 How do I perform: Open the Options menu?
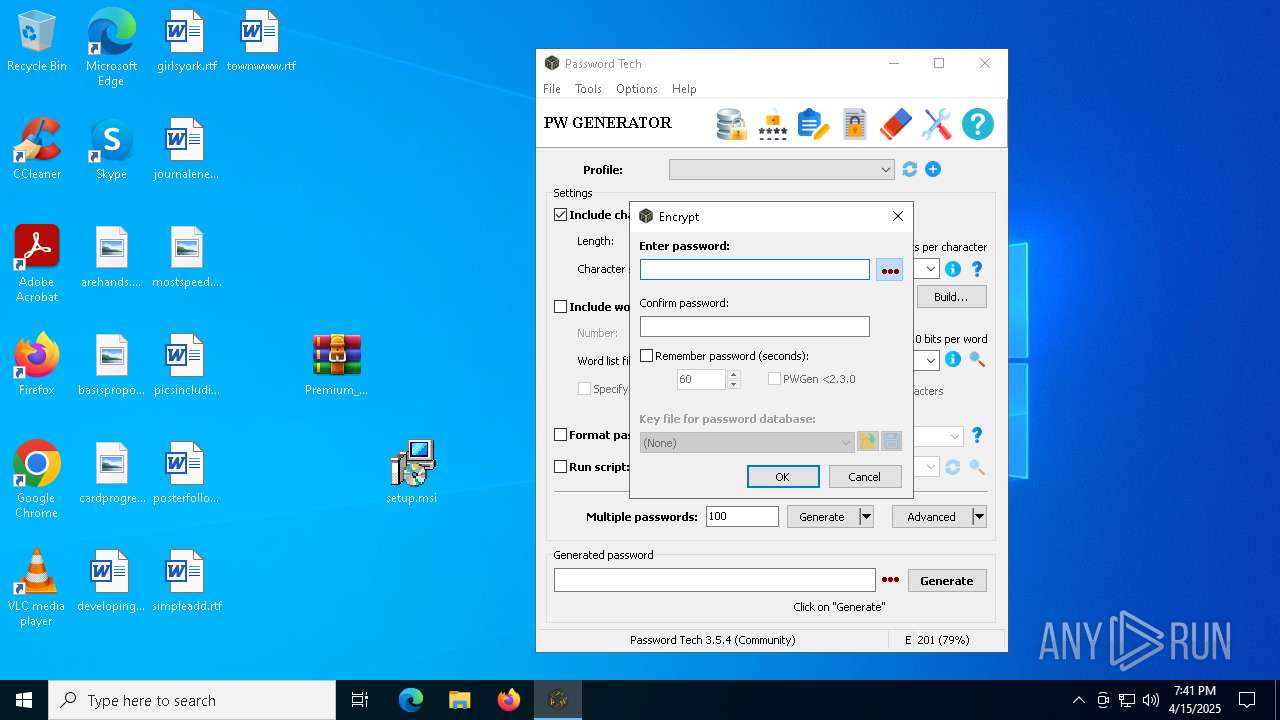637,89
